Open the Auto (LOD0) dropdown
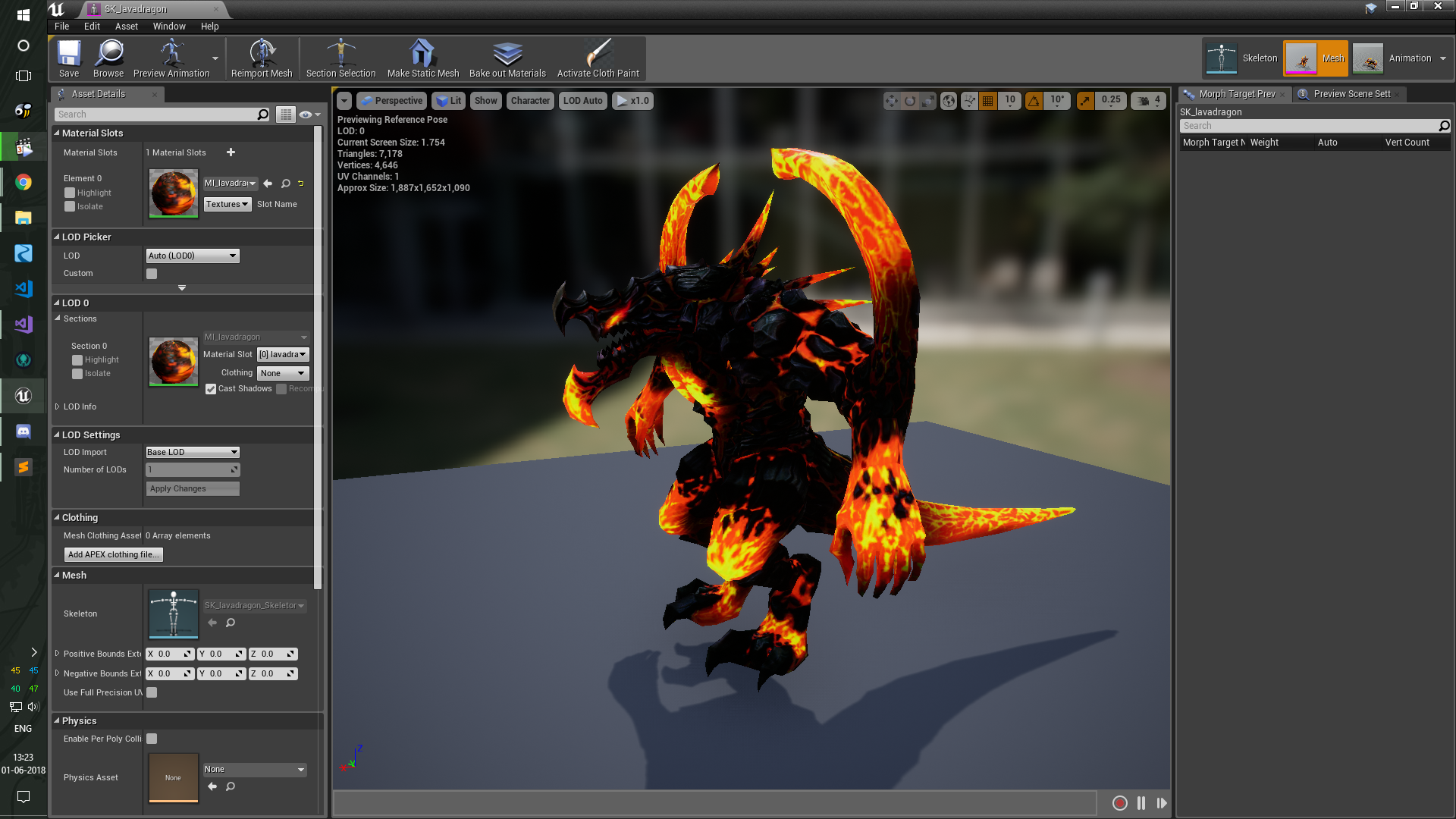The height and width of the screenshot is (819, 1456). point(193,256)
